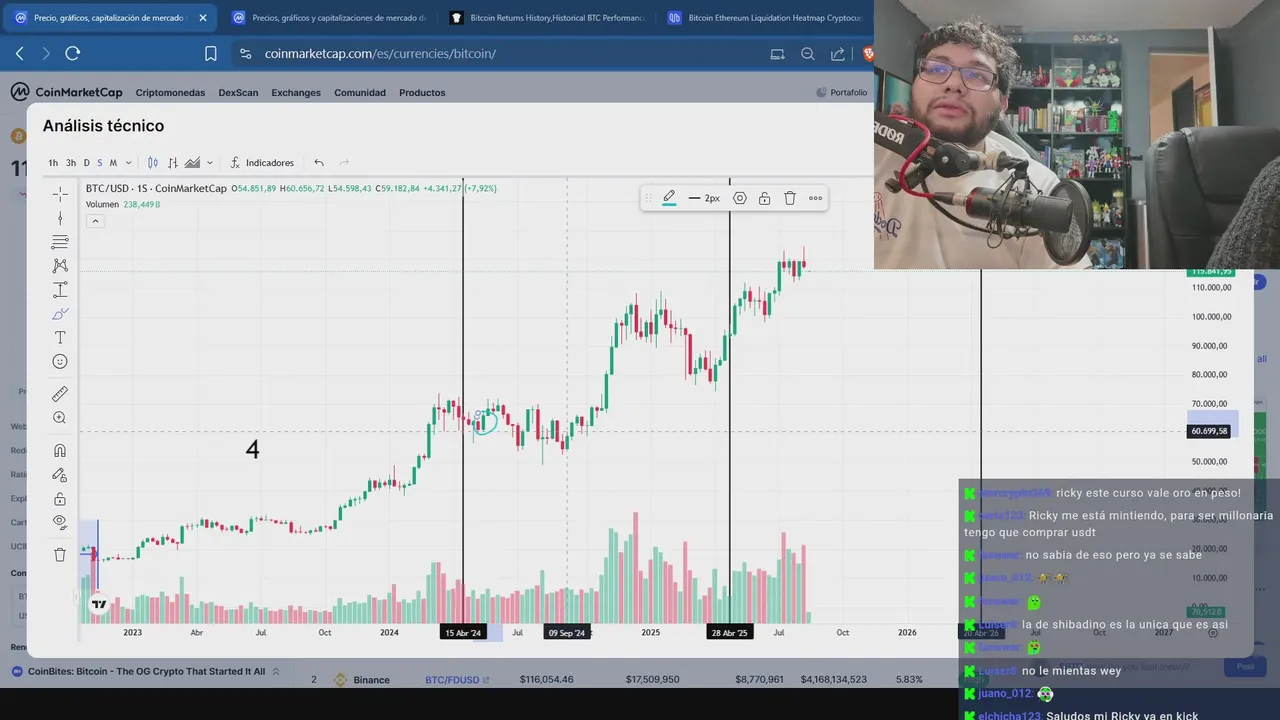Click the browser zoom-out magnifier icon
The height and width of the screenshot is (720, 1280).
pos(808,54)
